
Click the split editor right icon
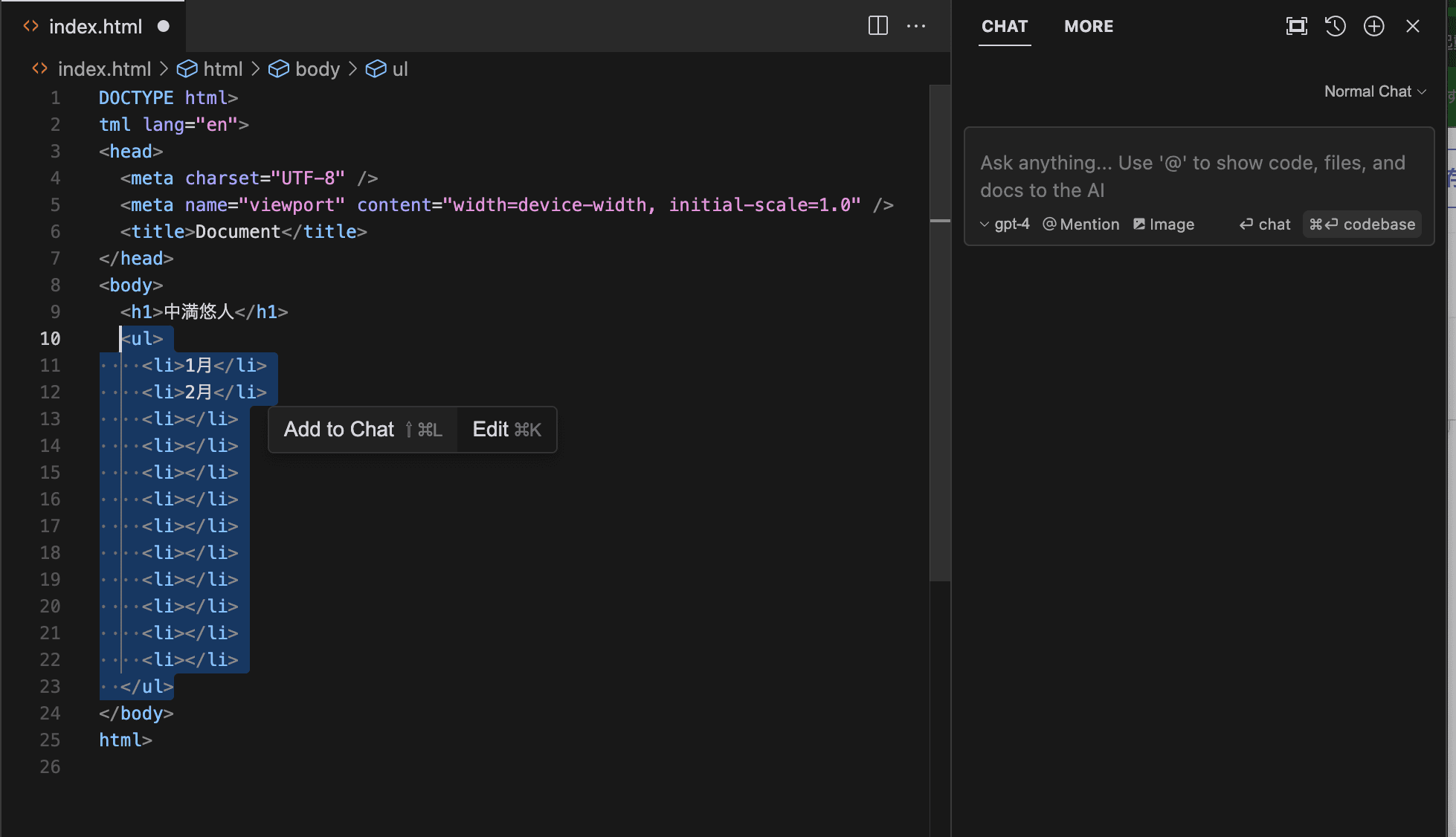877,26
